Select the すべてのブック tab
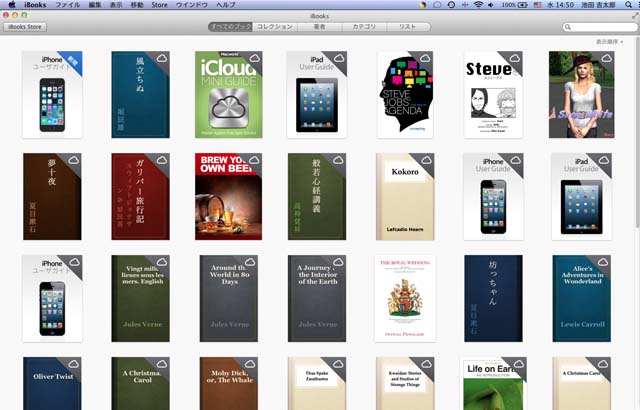This screenshot has height=410, width=640. coord(230,27)
